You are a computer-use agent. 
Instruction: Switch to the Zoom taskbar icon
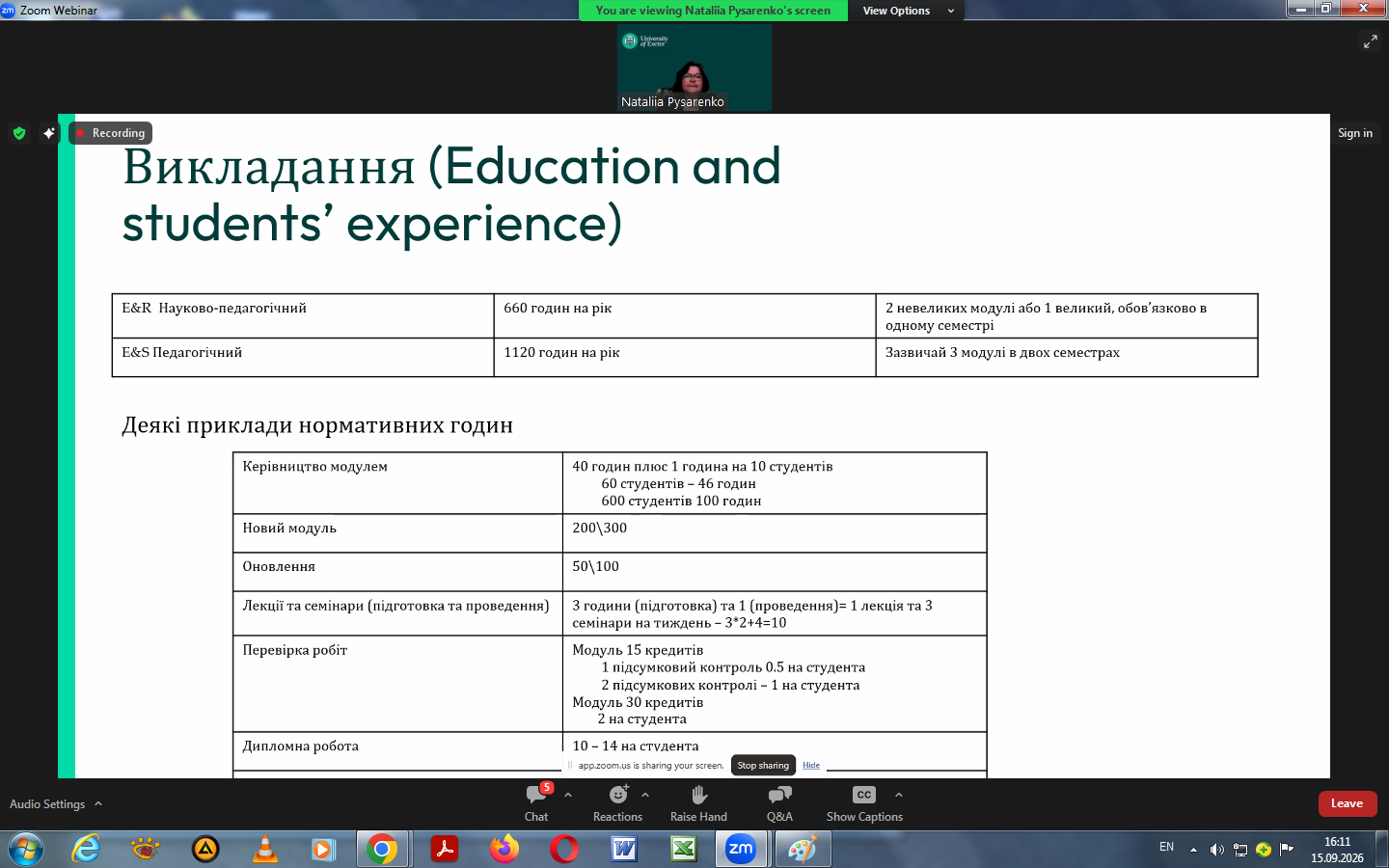[741, 850]
